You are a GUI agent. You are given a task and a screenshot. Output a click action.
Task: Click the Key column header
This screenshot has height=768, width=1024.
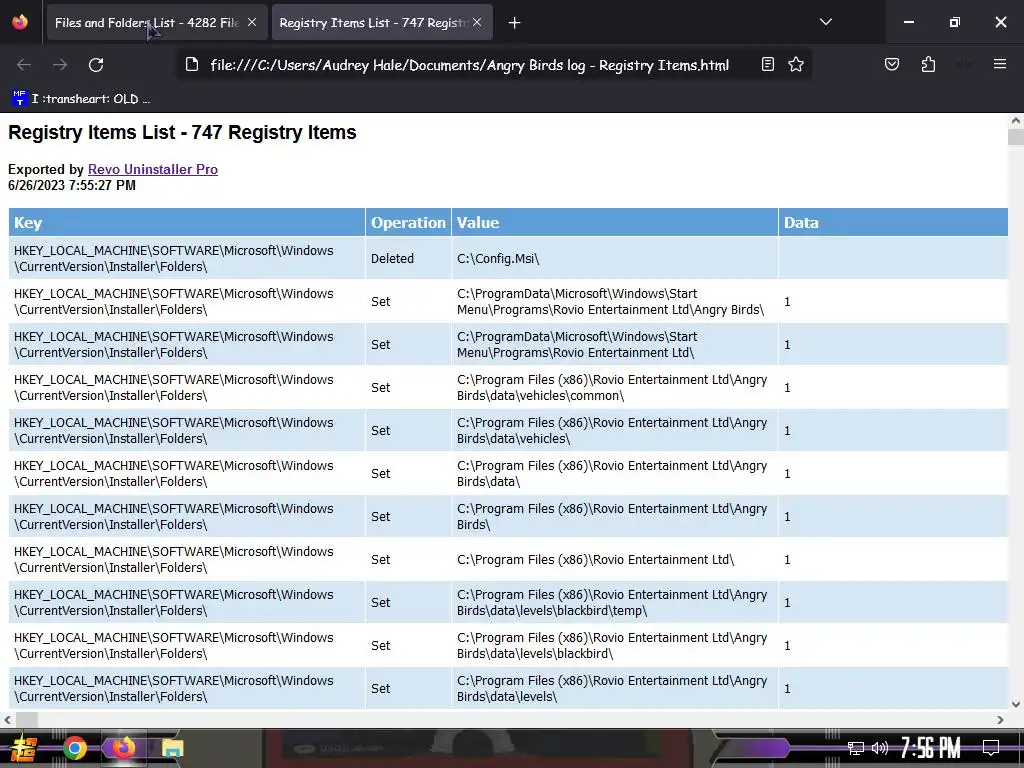click(187, 222)
